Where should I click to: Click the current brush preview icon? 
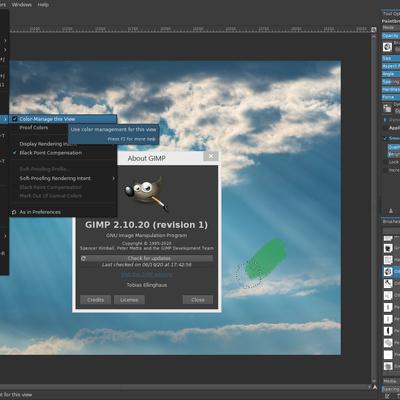[x=387, y=47]
